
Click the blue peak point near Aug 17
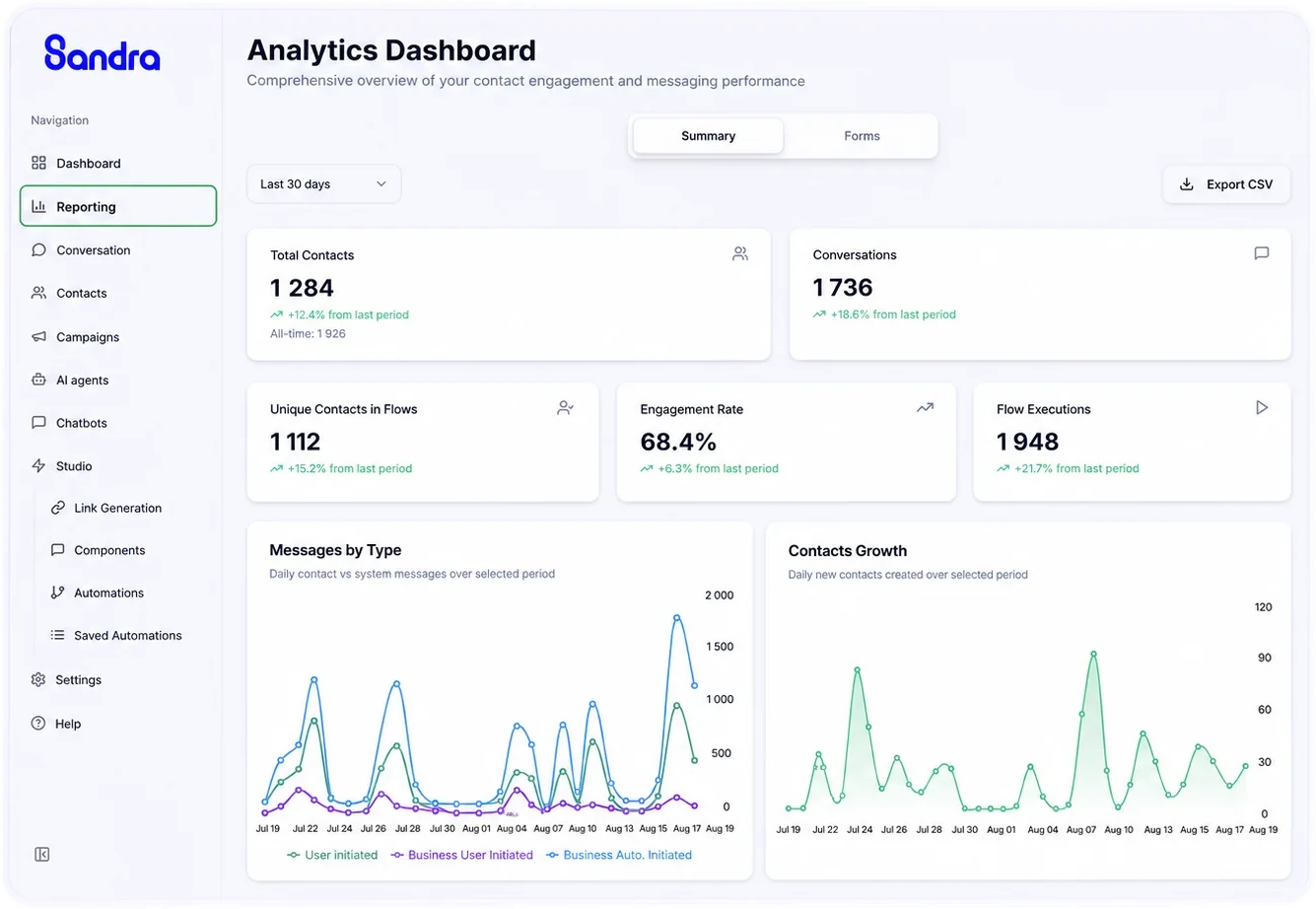pos(677,618)
